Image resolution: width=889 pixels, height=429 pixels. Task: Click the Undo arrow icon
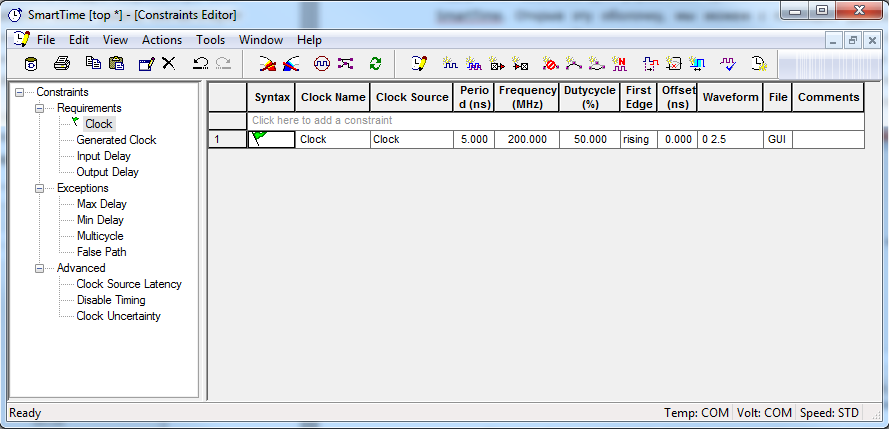[200, 63]
